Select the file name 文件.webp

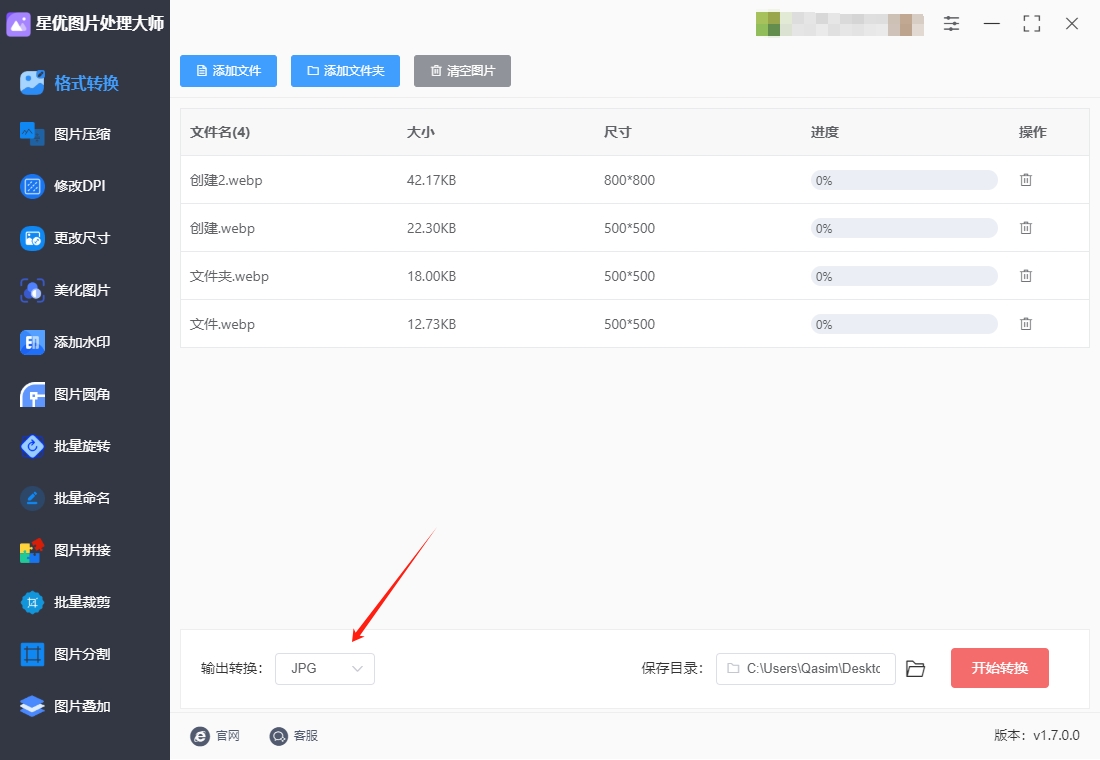pos(222,324)
